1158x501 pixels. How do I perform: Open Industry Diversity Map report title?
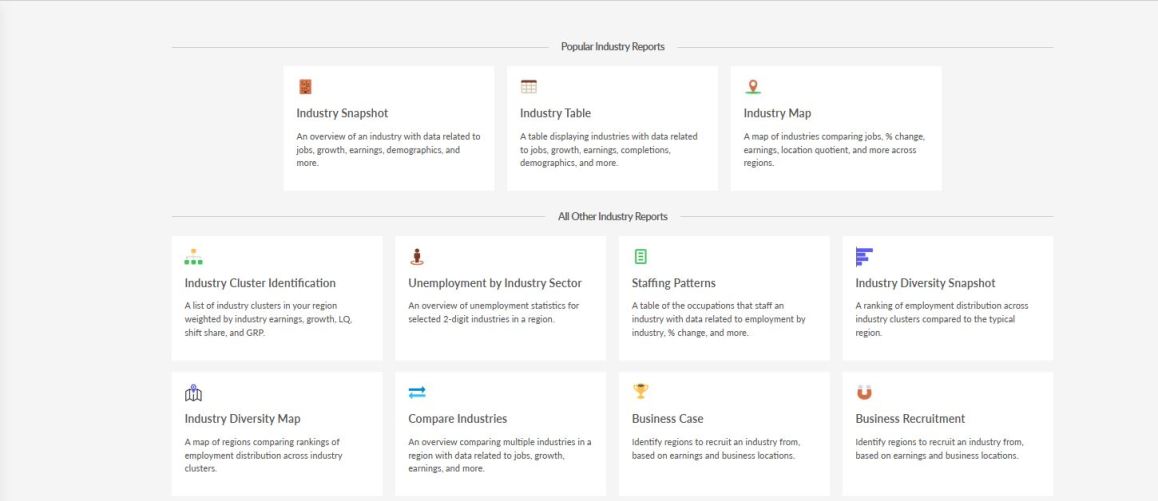pos(242,419)
